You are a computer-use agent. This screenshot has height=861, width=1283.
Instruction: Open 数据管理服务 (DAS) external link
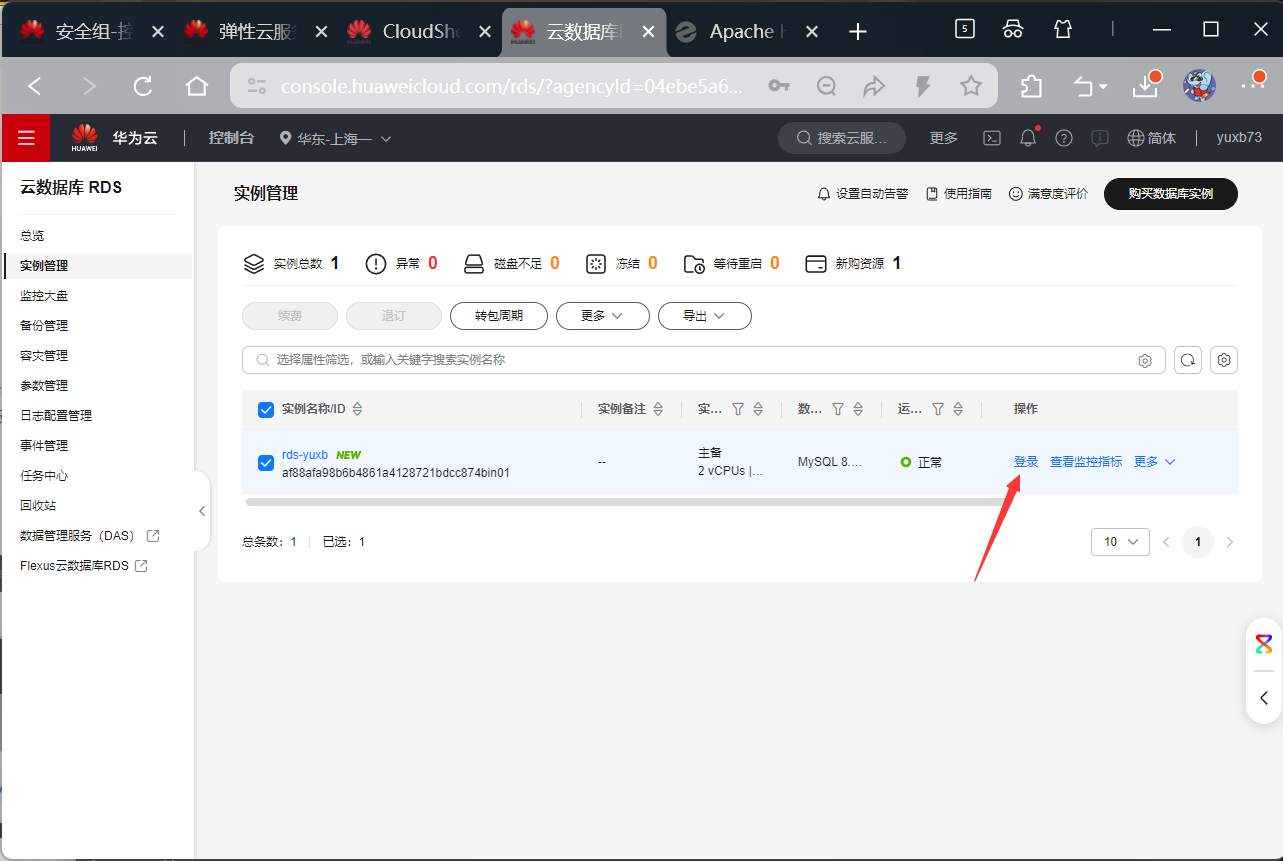(90, 536)
